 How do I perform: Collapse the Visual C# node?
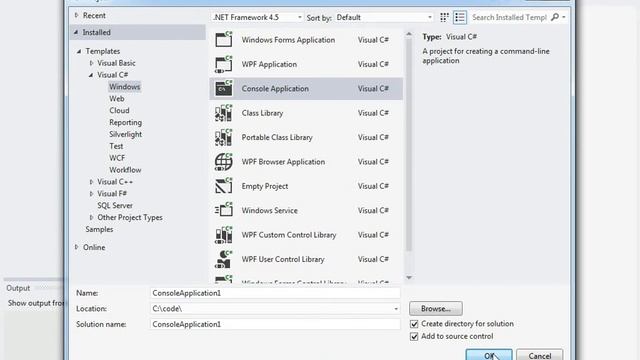[91, 75]
